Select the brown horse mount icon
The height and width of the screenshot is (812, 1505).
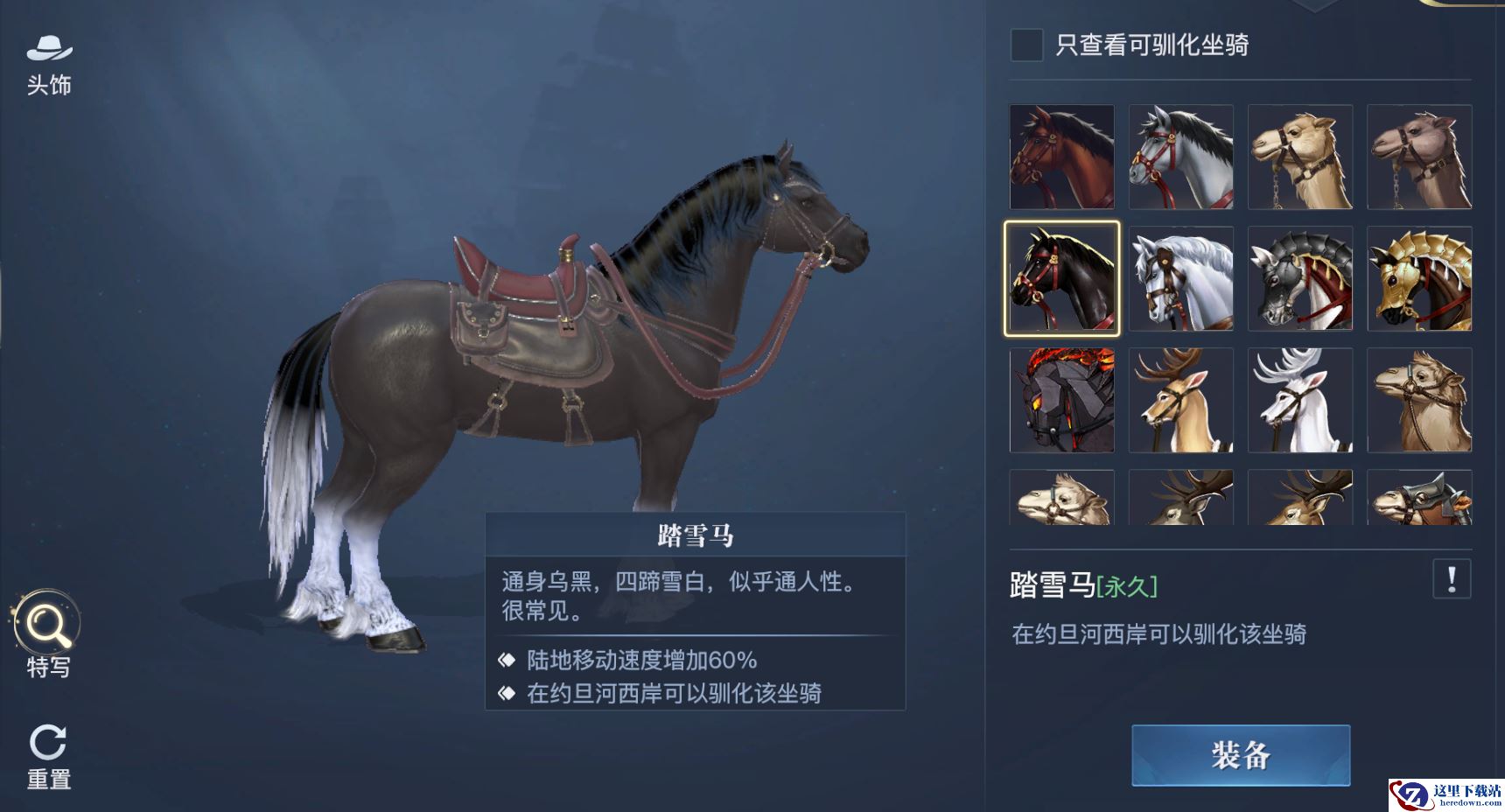1062,157
